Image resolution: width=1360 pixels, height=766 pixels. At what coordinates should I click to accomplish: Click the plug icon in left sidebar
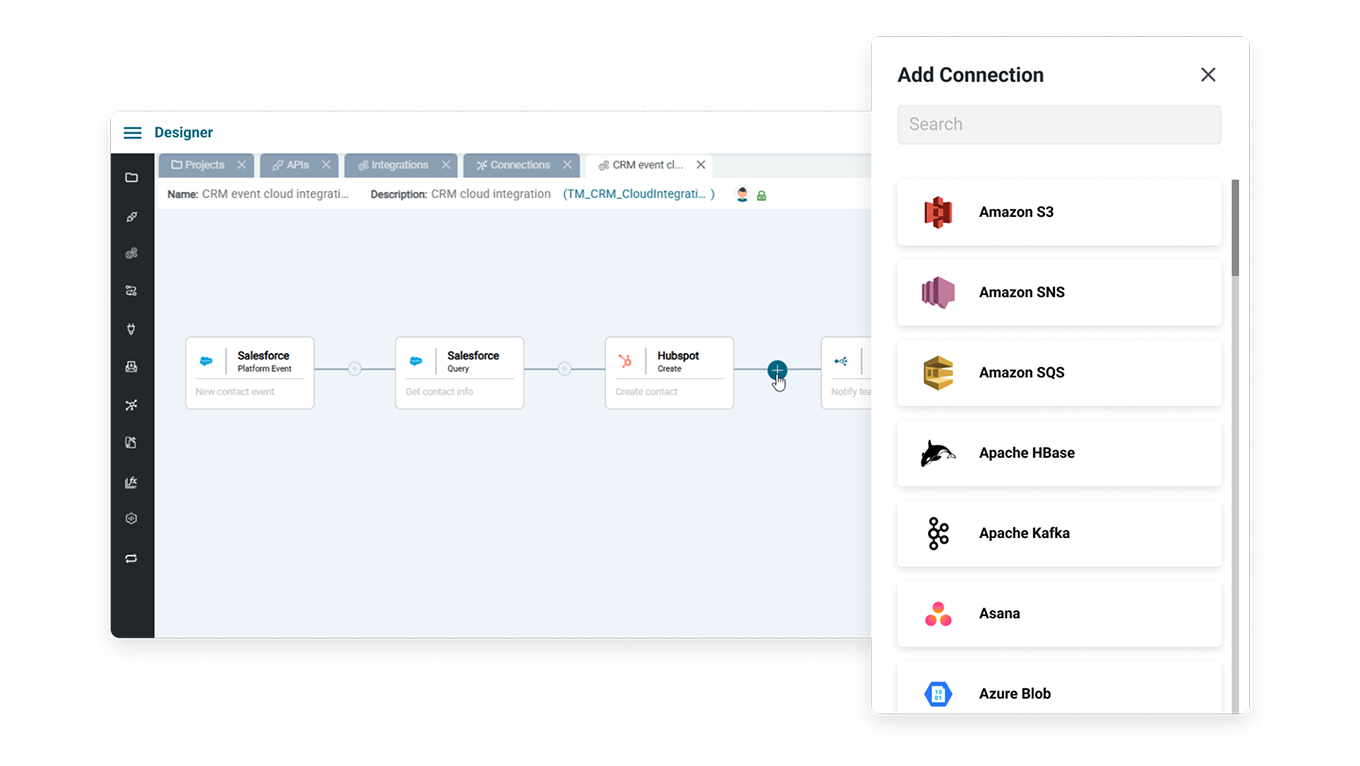[131, 329]
